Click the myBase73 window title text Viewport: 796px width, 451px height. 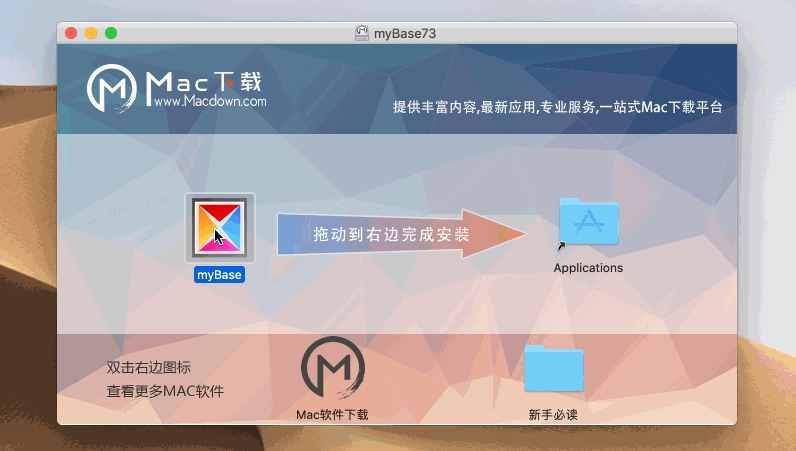tap(405, 34)
